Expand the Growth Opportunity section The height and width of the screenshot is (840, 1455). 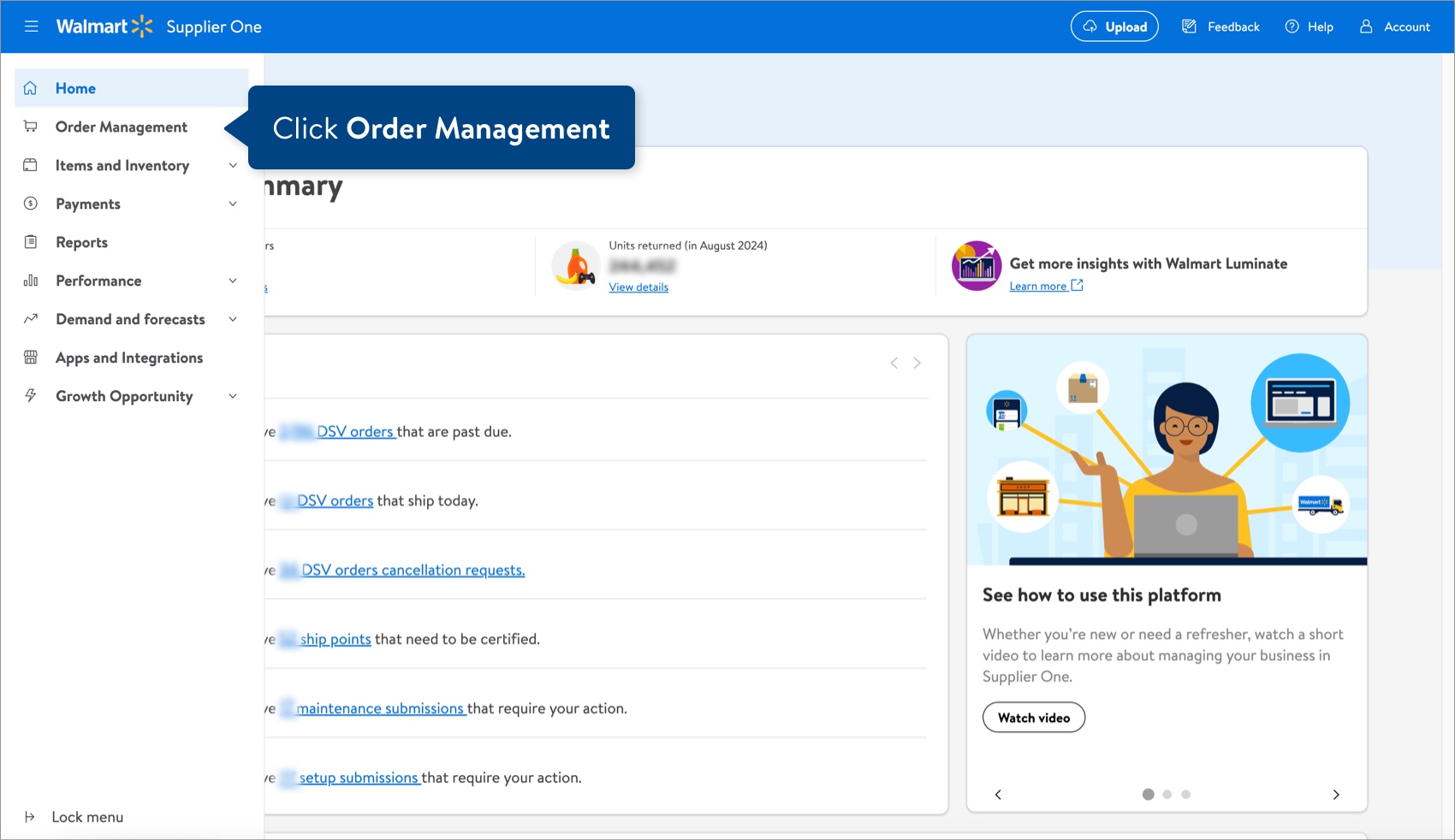[x=122, y=396]
